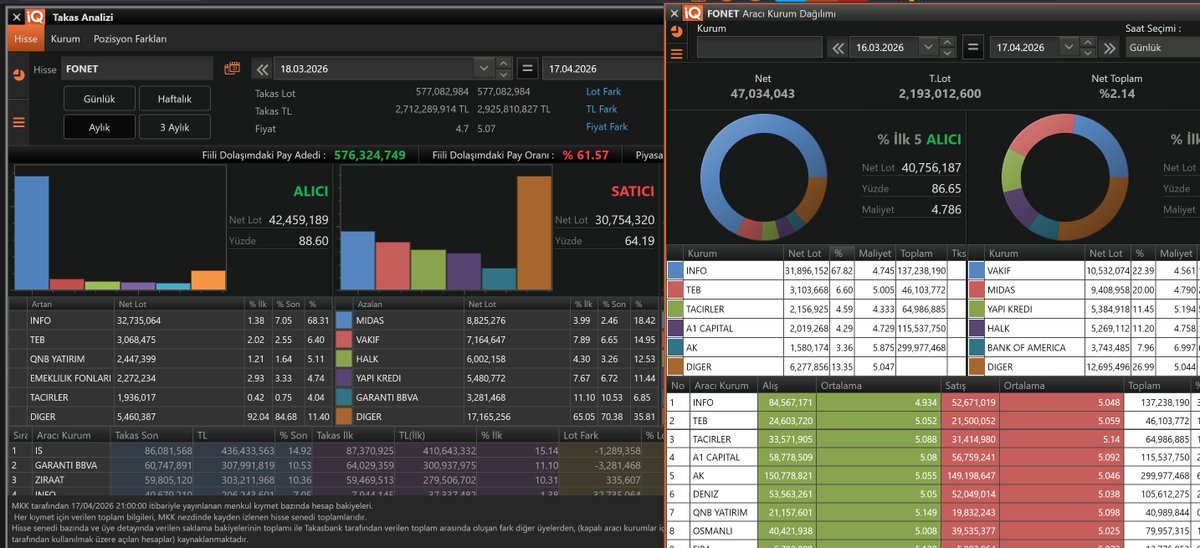Screen dimensions: 1200x548
Task: Select GARANTI BBVA row in Azalan table
Action: [497, 397]
